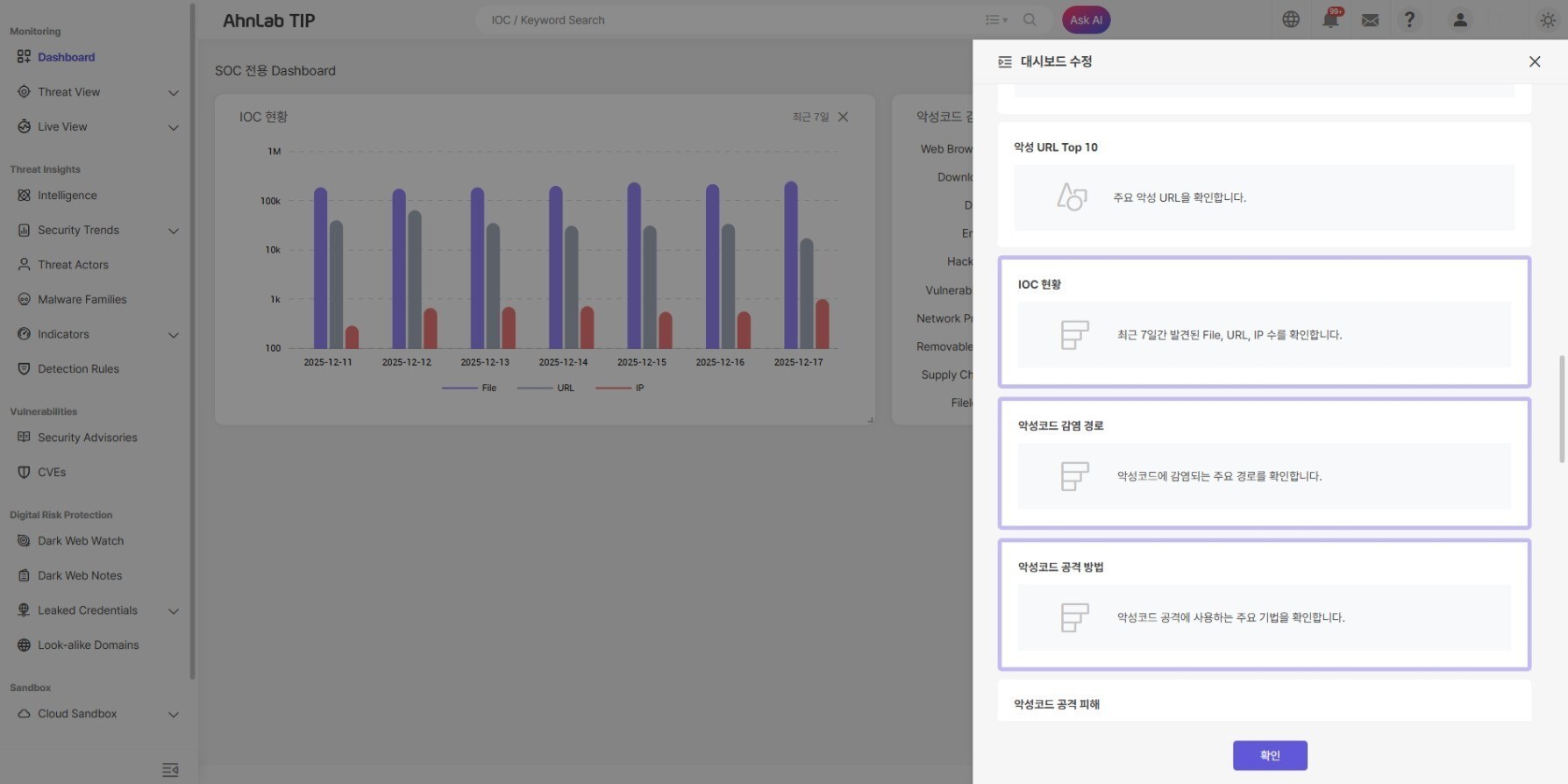Click the Dark Web Notes icon

click(24, 575)
